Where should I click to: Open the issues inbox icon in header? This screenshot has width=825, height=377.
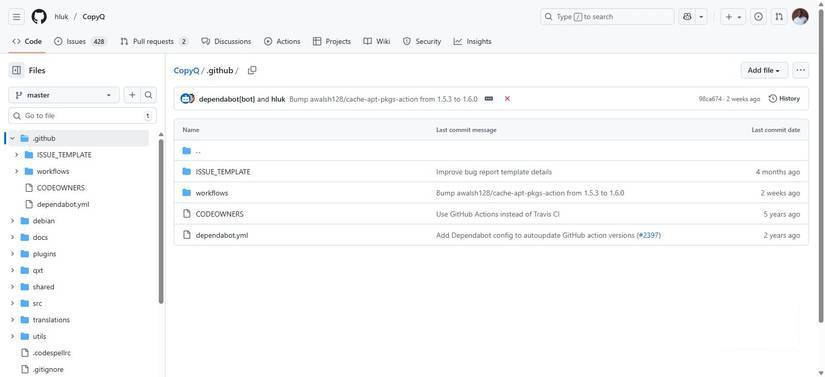tap(758, 17)
